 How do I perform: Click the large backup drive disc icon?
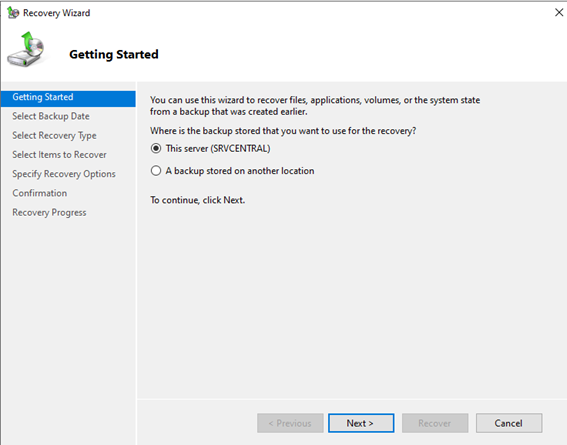(x=26, y=49)
